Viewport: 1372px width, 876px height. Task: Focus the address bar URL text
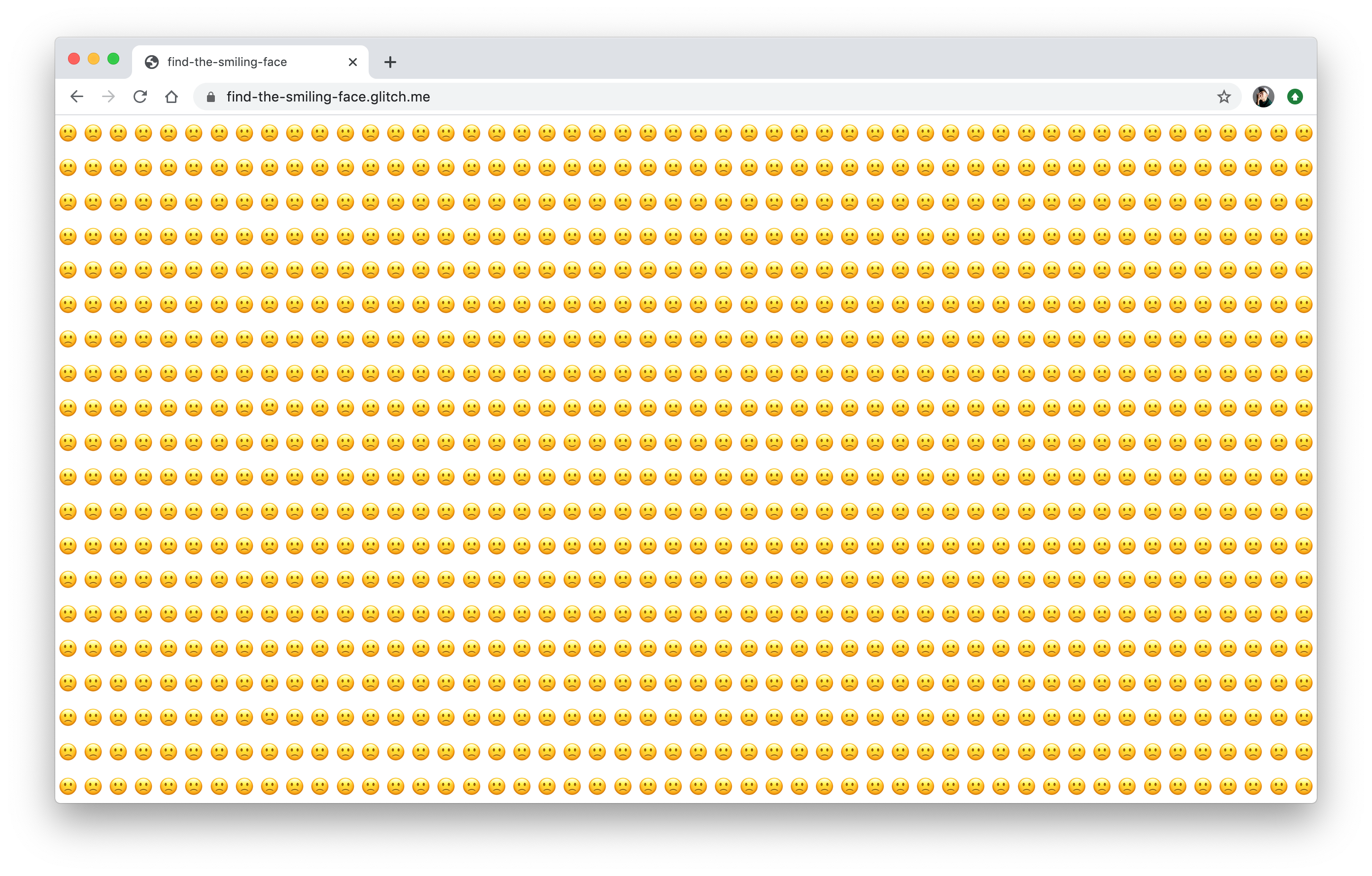point(328,97)
